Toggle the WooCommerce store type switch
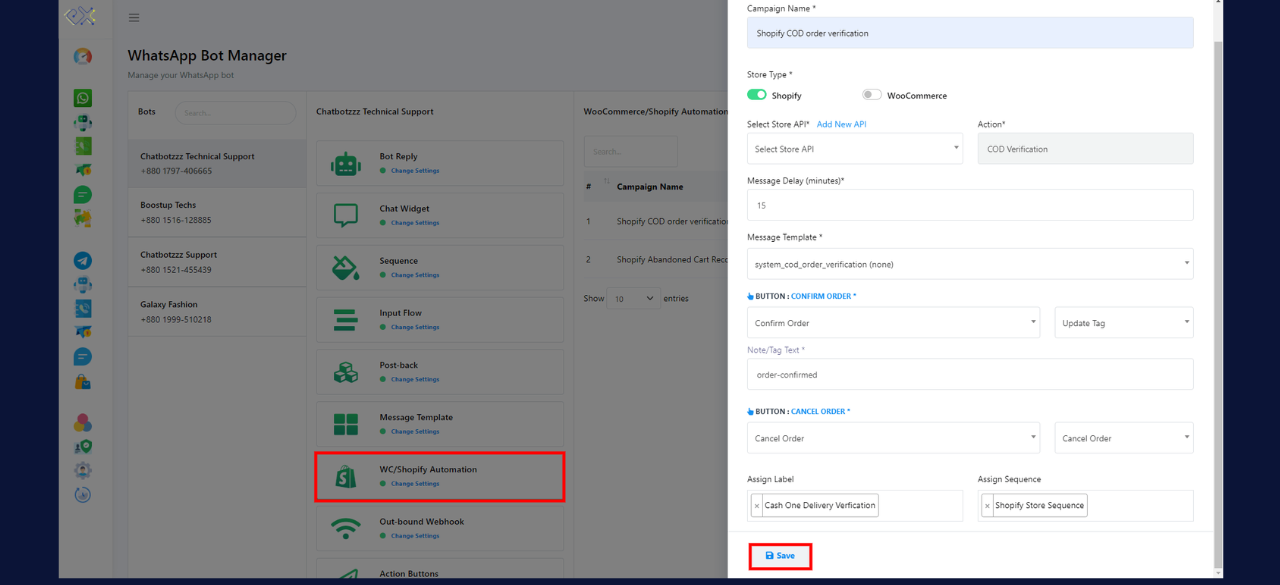The height and width of the screenshot is (585, 1280). pos(872,95)
